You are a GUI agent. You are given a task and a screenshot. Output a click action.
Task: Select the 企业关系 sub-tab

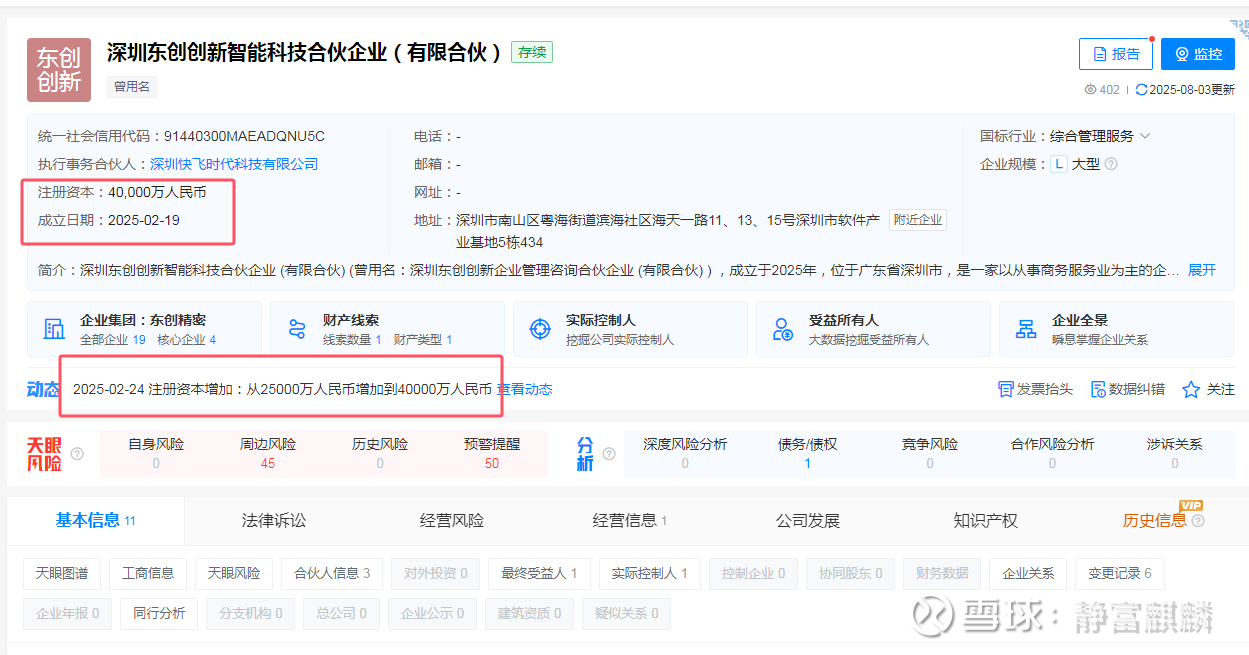pyautogui.click(x=1028, y=573)
